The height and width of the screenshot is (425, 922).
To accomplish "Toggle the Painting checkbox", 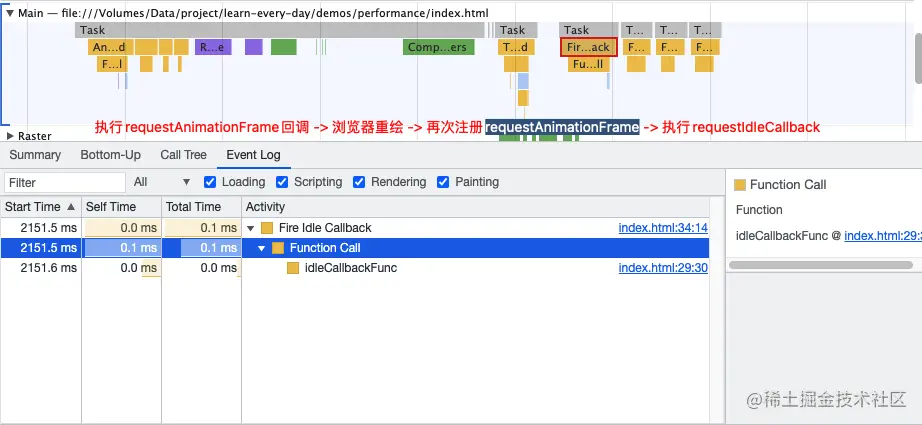I will (x=443, y=182).
